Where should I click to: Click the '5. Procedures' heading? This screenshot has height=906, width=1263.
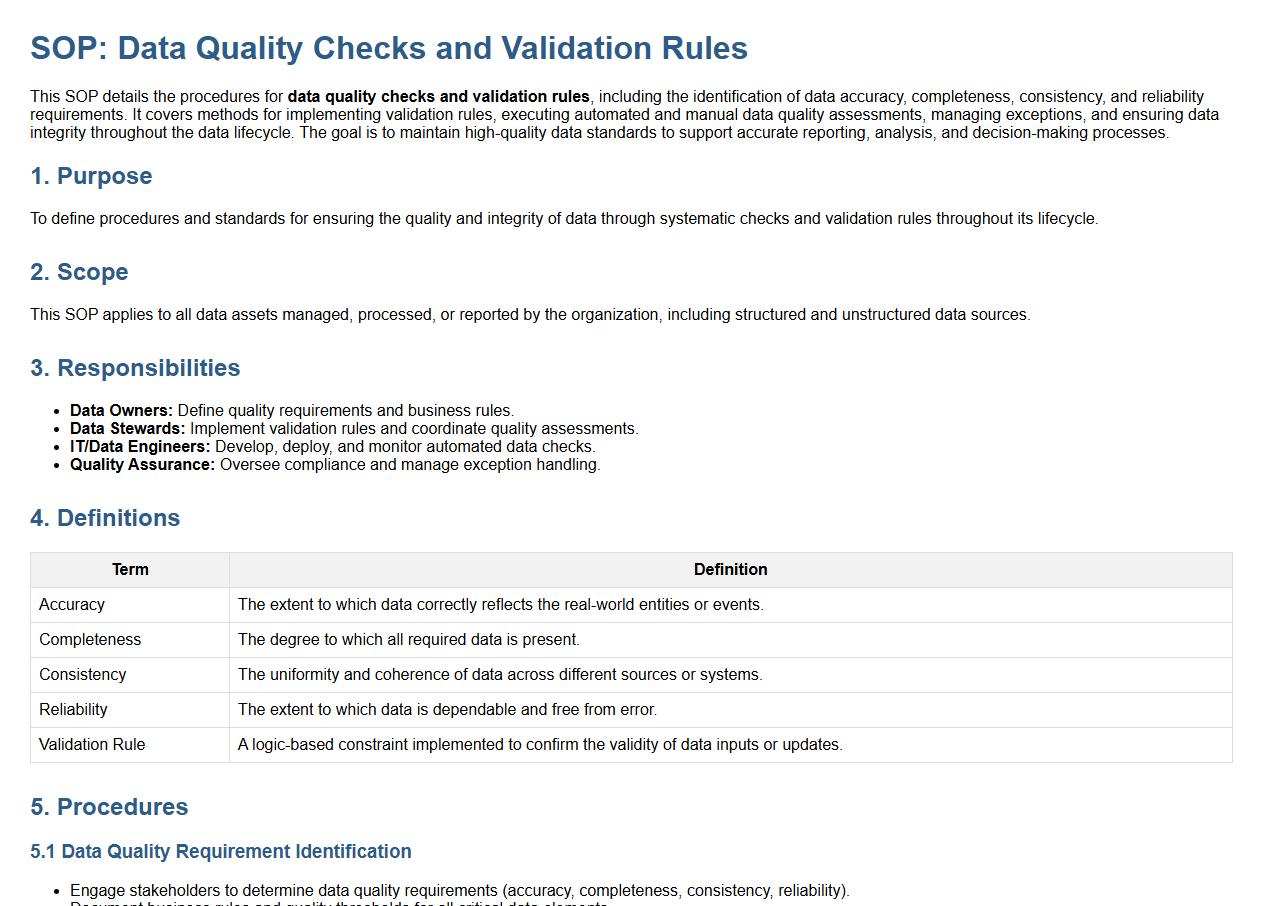109,807
